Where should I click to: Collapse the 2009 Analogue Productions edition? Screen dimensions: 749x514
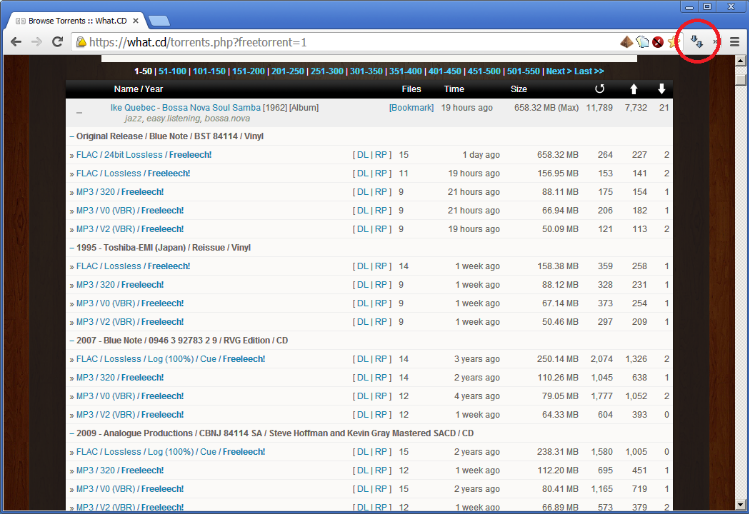pyautogui.click(x=72, y=433)
